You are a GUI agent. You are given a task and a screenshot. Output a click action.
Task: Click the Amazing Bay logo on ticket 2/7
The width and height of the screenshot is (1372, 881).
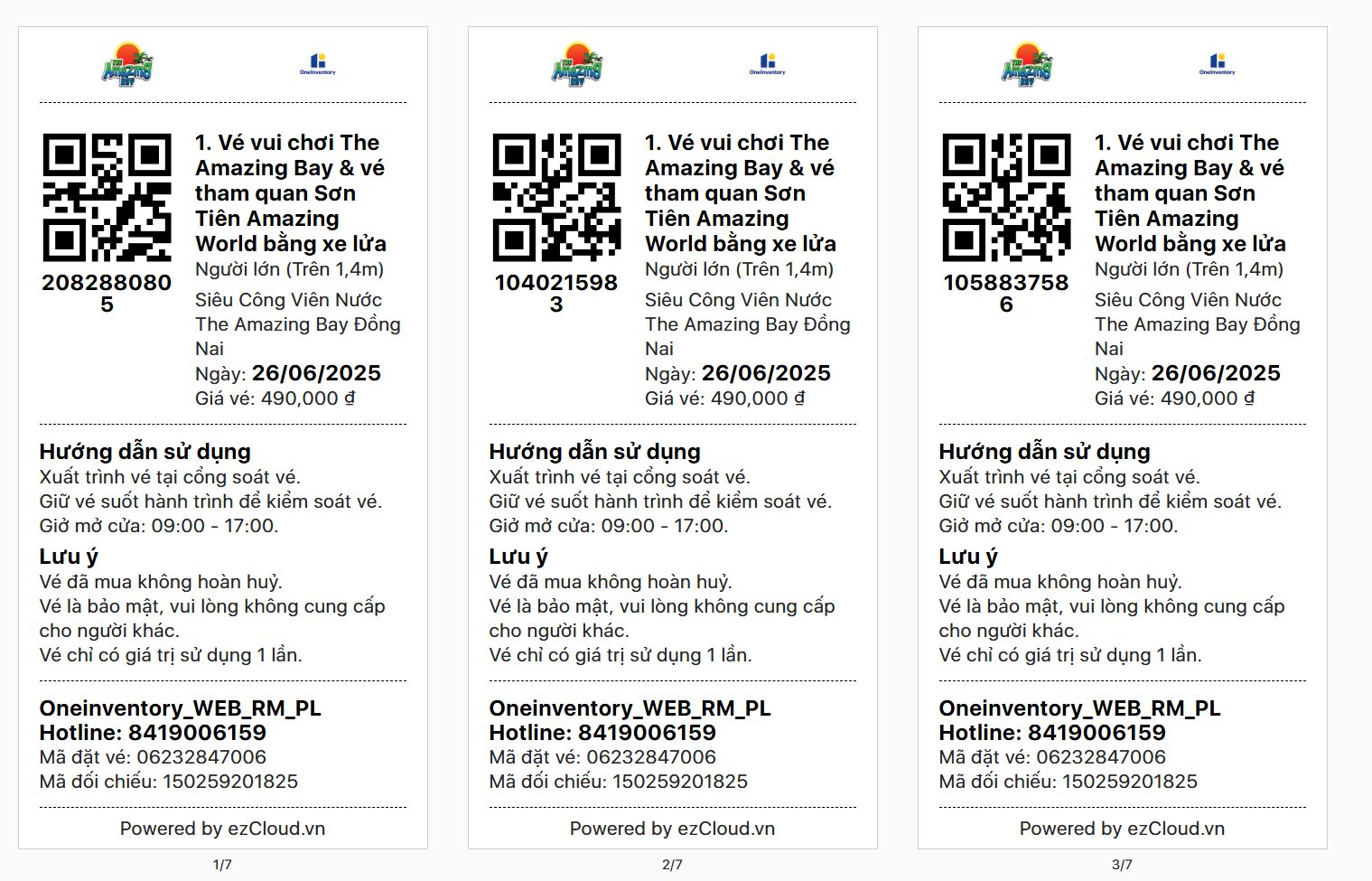tap(577, 64)
